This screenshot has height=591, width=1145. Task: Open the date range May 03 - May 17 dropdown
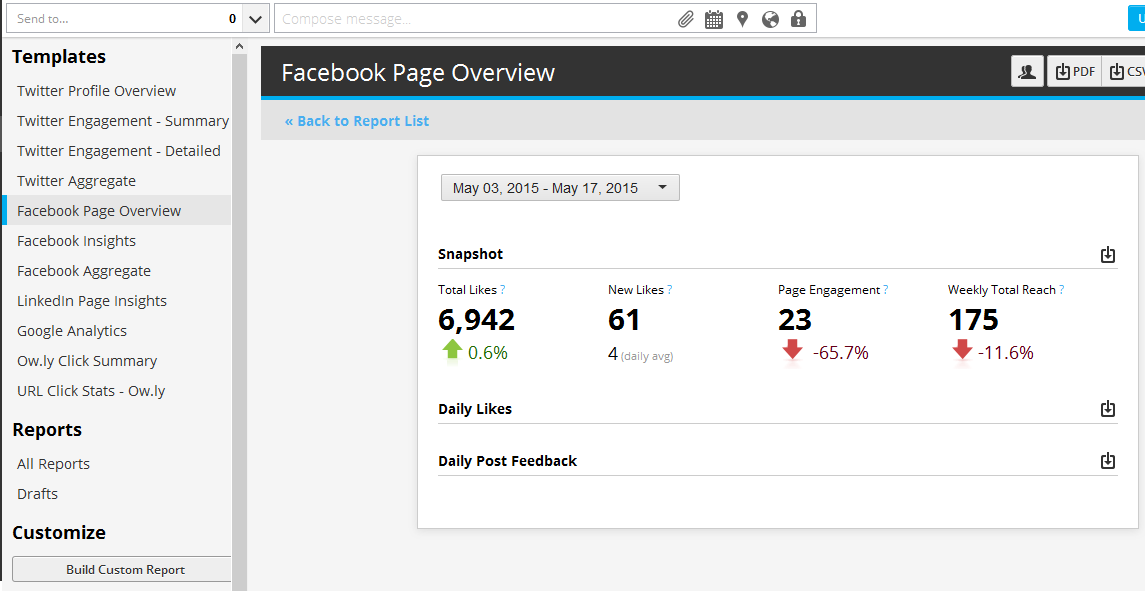pos(560,188)
